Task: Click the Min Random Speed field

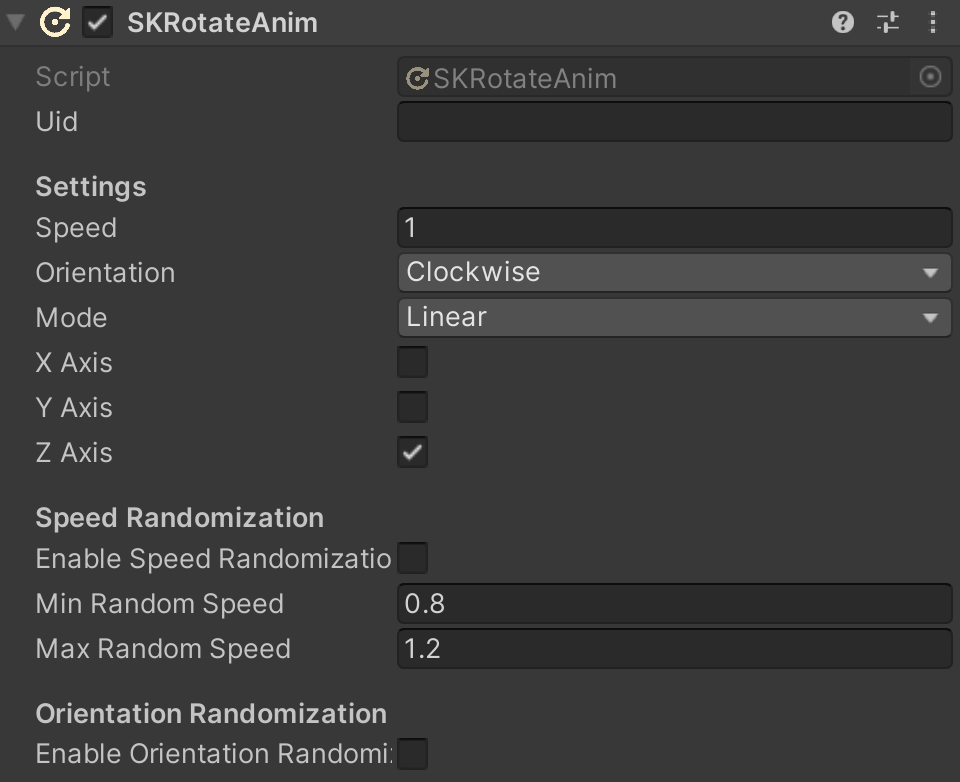Action: [674, 604]
